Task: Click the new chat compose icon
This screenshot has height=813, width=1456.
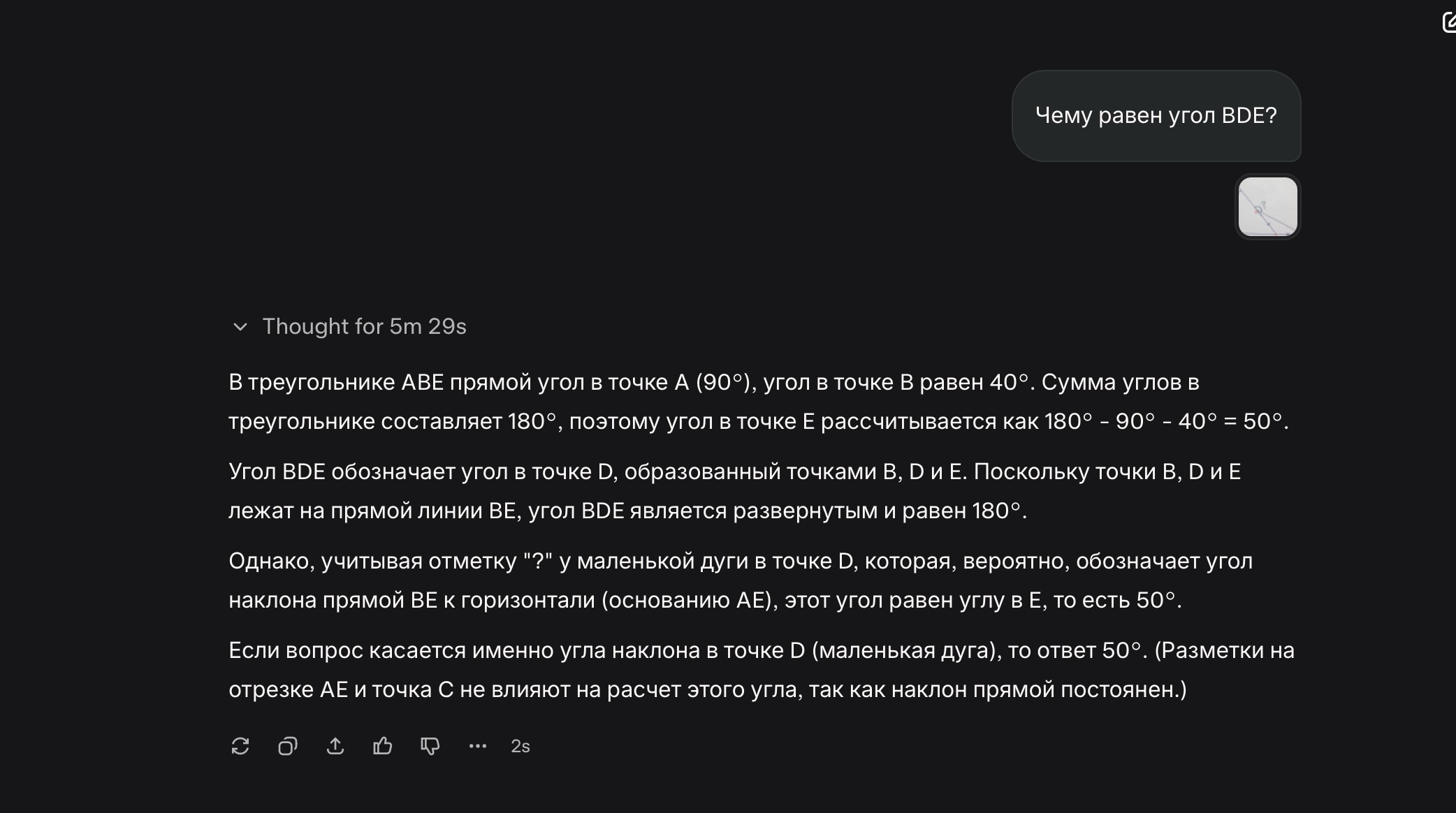Action: 1449,22
